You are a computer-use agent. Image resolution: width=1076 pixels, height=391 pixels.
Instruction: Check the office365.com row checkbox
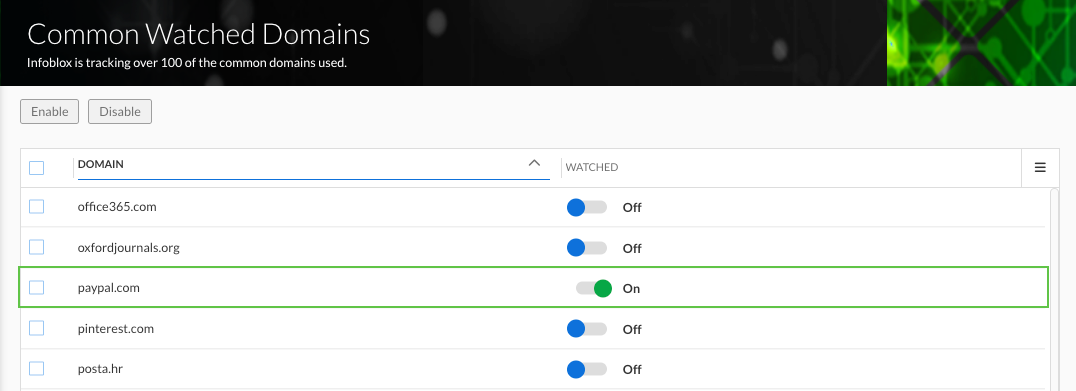pyautogui.click(x=36, y=206)
